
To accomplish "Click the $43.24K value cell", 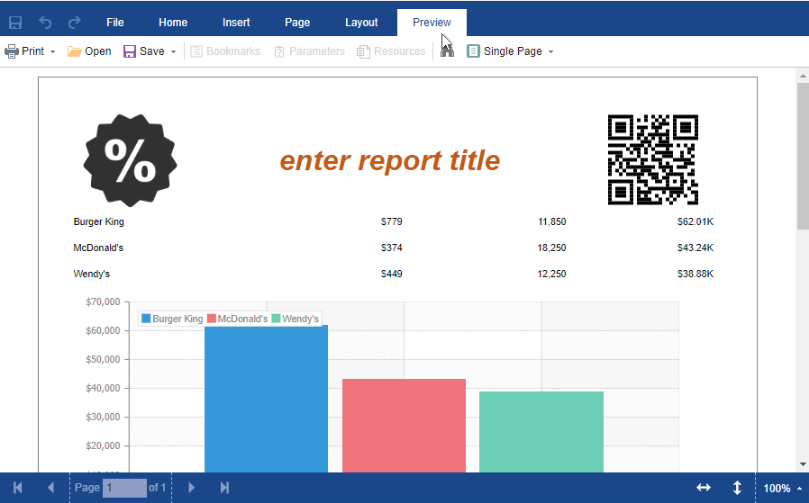I will [695, 248].
